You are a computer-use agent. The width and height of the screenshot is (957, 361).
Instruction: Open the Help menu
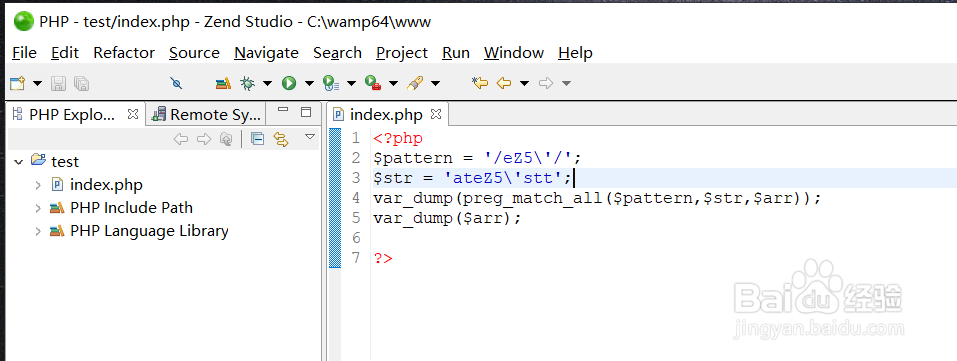click(575, 53)
